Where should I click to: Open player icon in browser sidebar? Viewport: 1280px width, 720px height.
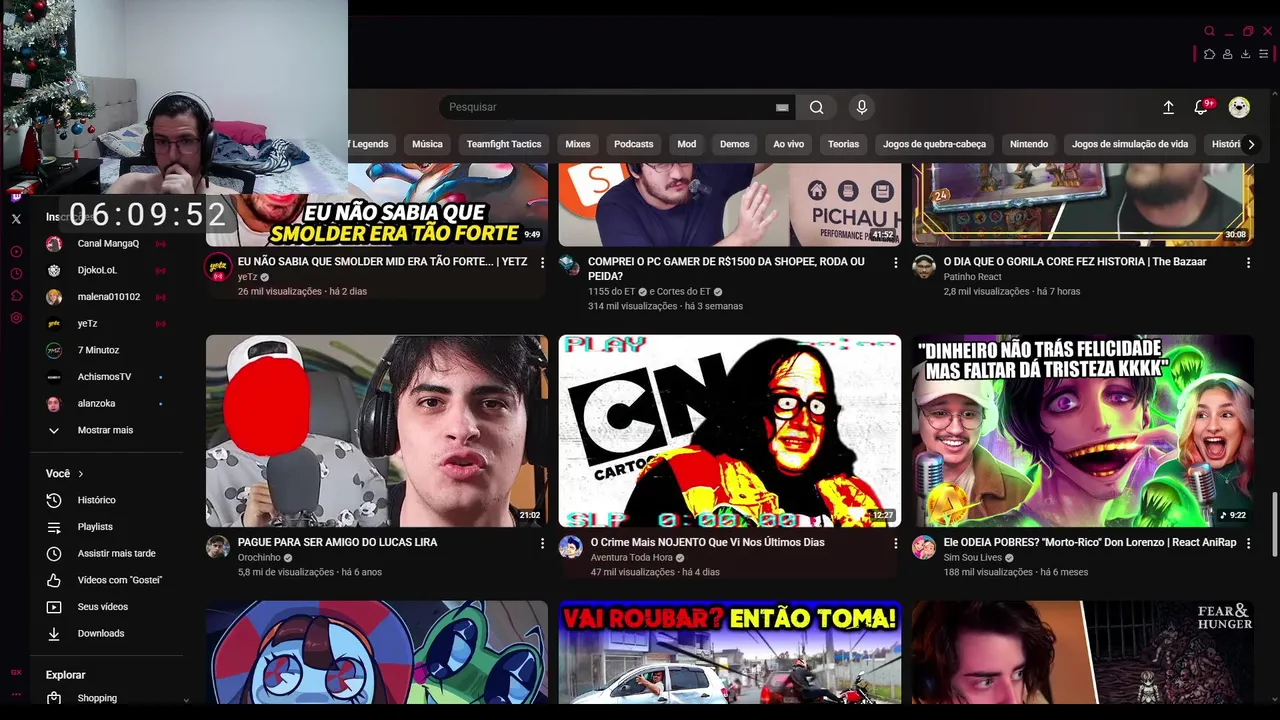pyautogui.click(x=16, y=252)
